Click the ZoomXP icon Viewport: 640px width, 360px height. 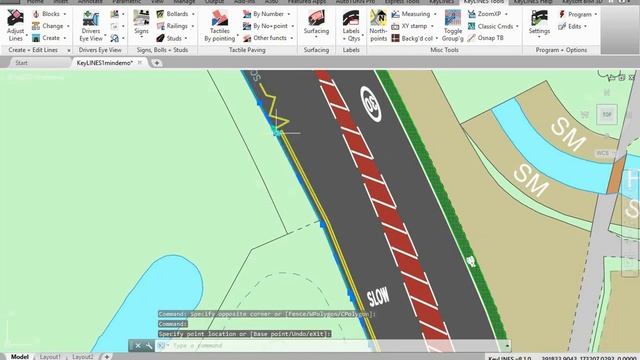click(x=471, y=14)
